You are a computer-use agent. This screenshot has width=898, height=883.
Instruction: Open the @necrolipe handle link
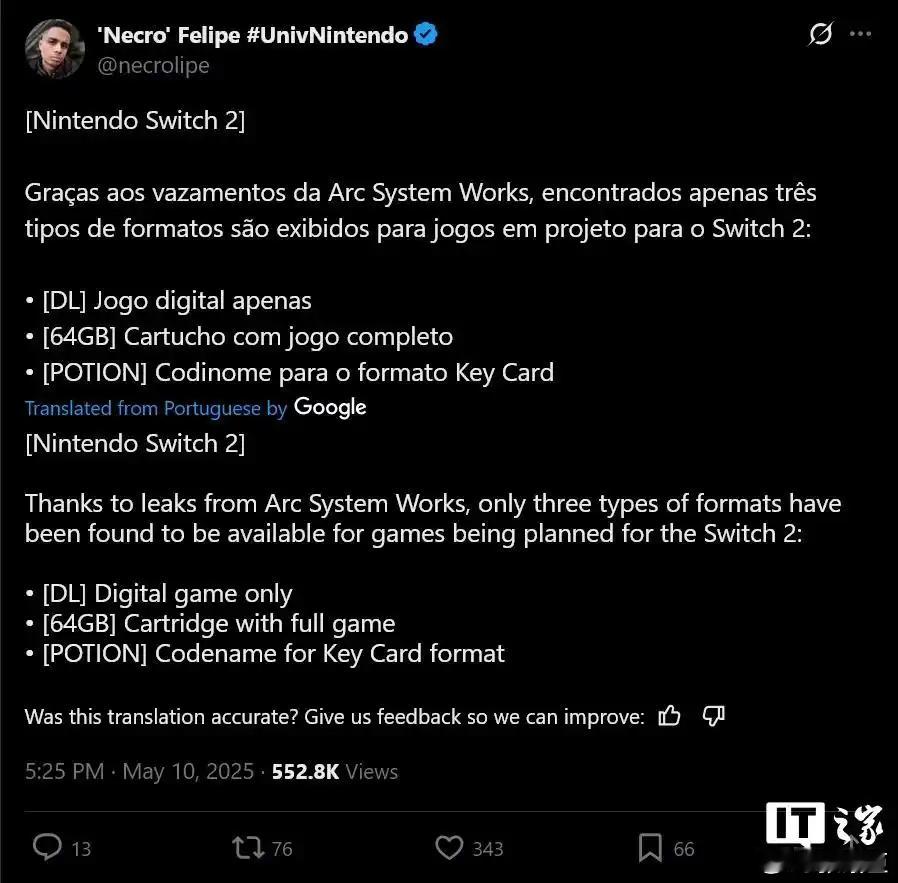153,65
